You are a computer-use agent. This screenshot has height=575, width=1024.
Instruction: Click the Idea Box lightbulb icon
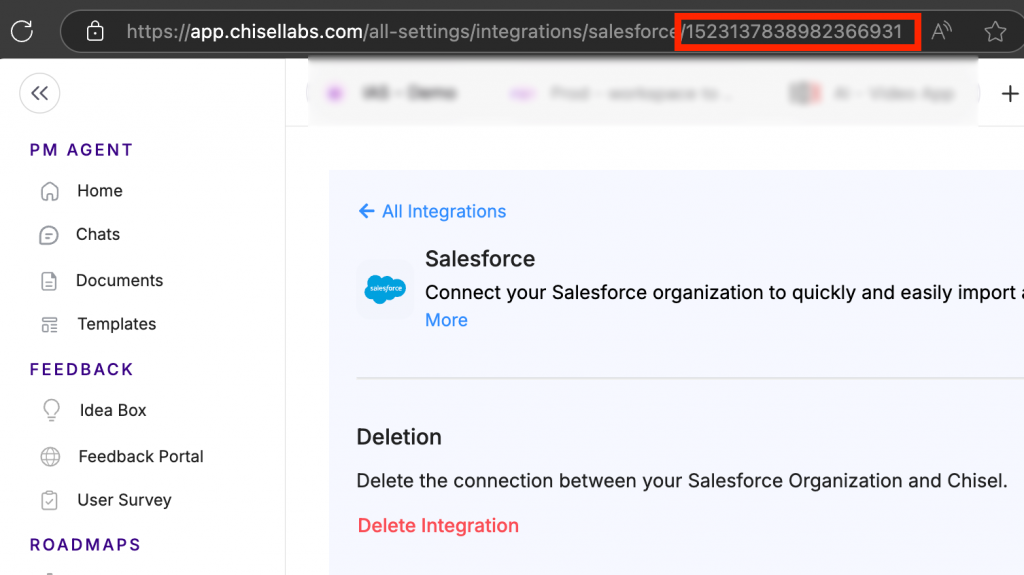[51, 410]
